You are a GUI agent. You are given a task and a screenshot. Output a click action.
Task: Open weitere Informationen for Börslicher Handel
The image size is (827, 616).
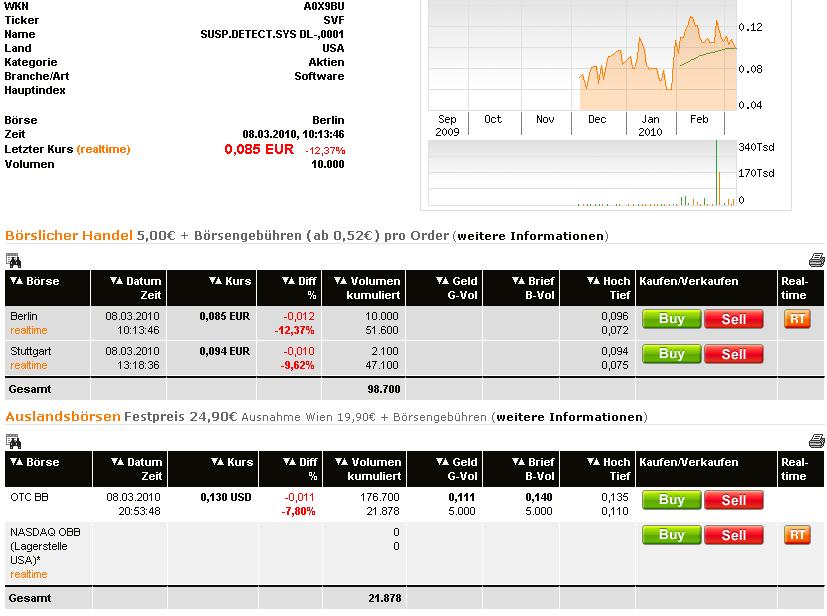point(530,236)
